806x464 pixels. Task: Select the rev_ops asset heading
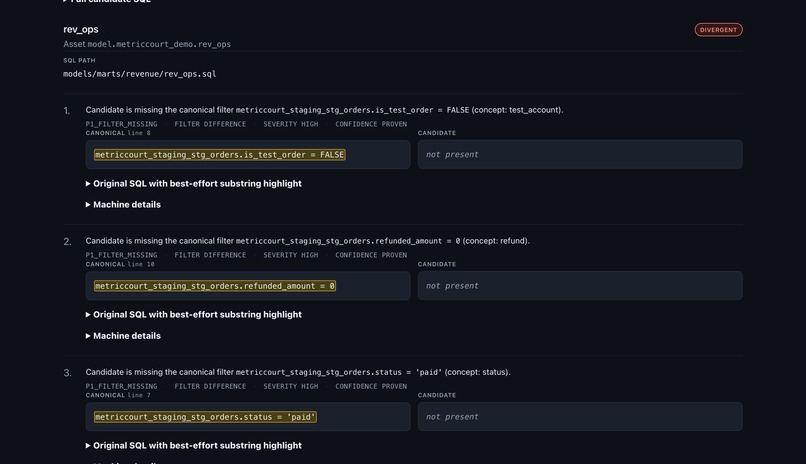click(81, 29)
